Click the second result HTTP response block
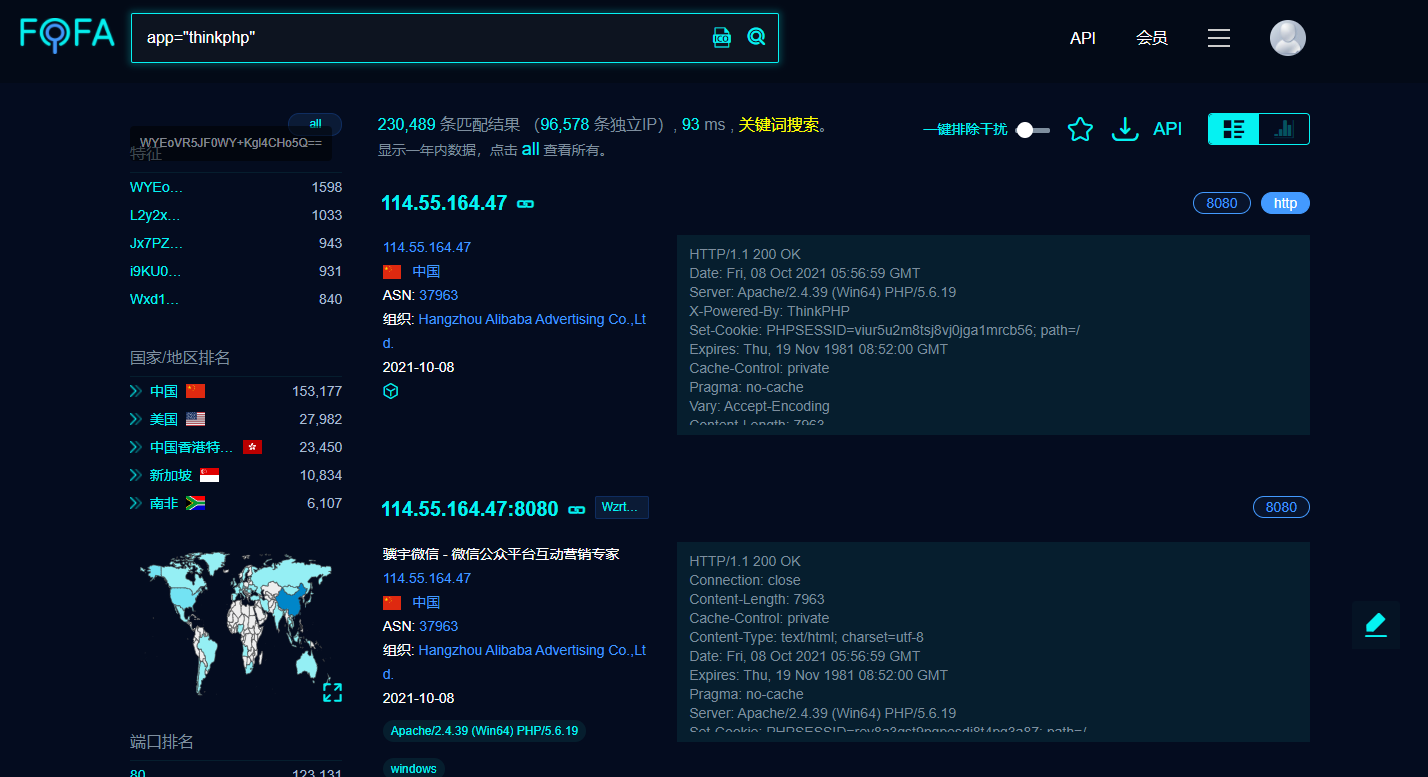 (x=993, y=642)
